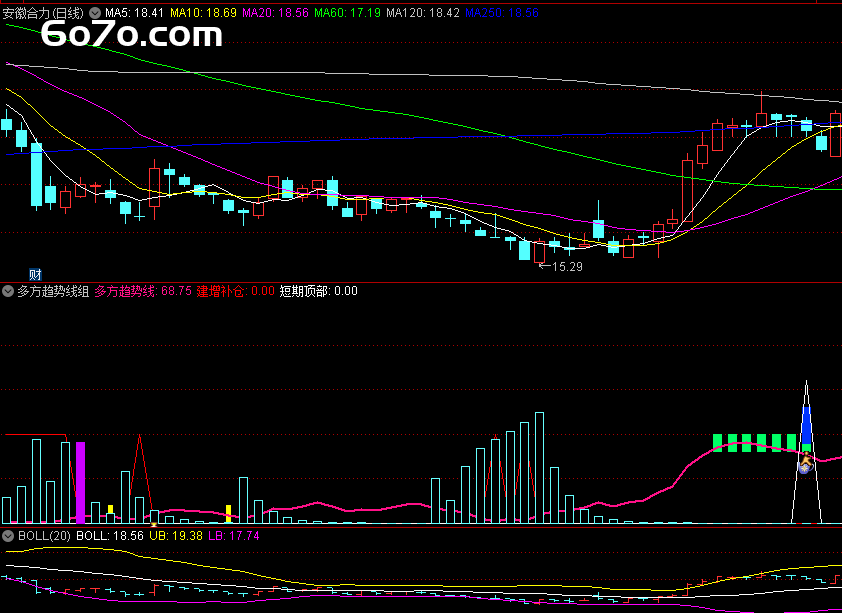842x613 pixels.
Task: Open the BOLL(20) indicator dropdown arrow
Action: tap(8, 536)
